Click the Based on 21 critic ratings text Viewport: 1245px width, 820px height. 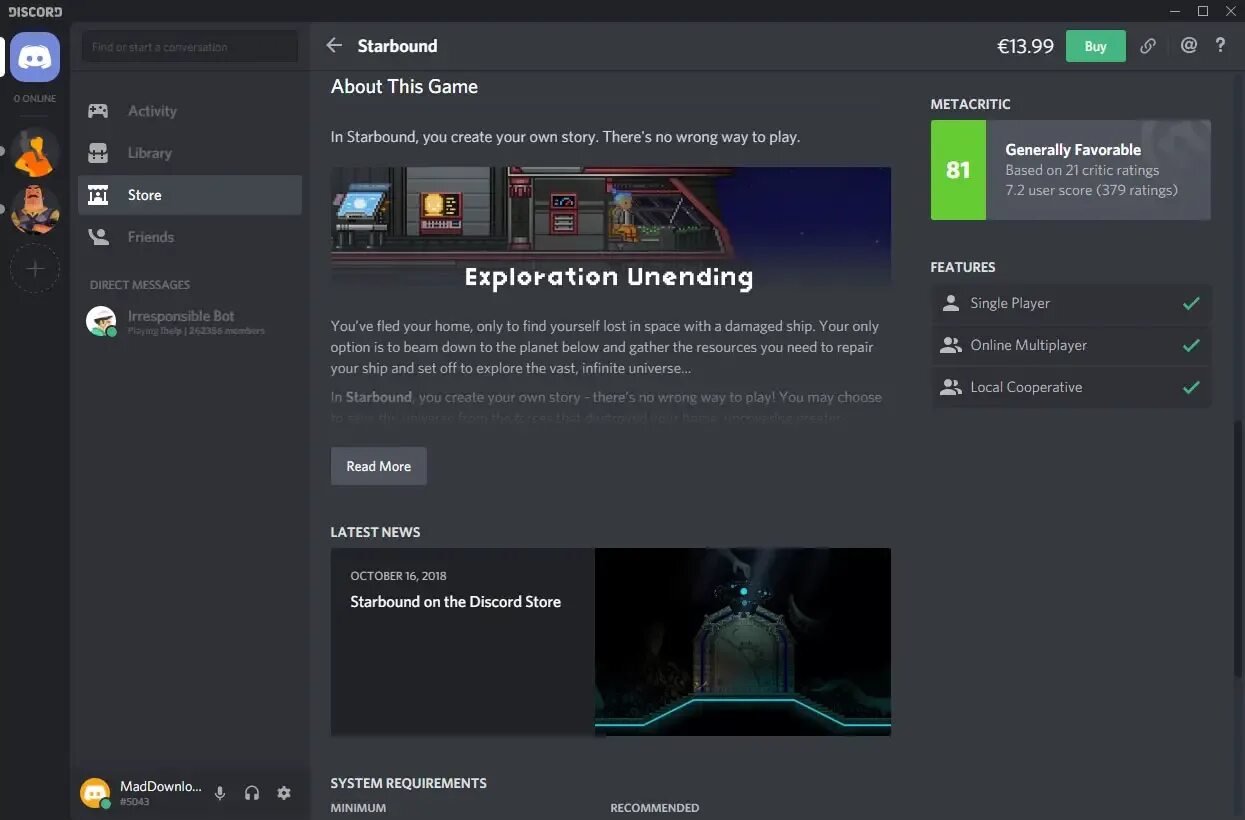[1082, 170]
